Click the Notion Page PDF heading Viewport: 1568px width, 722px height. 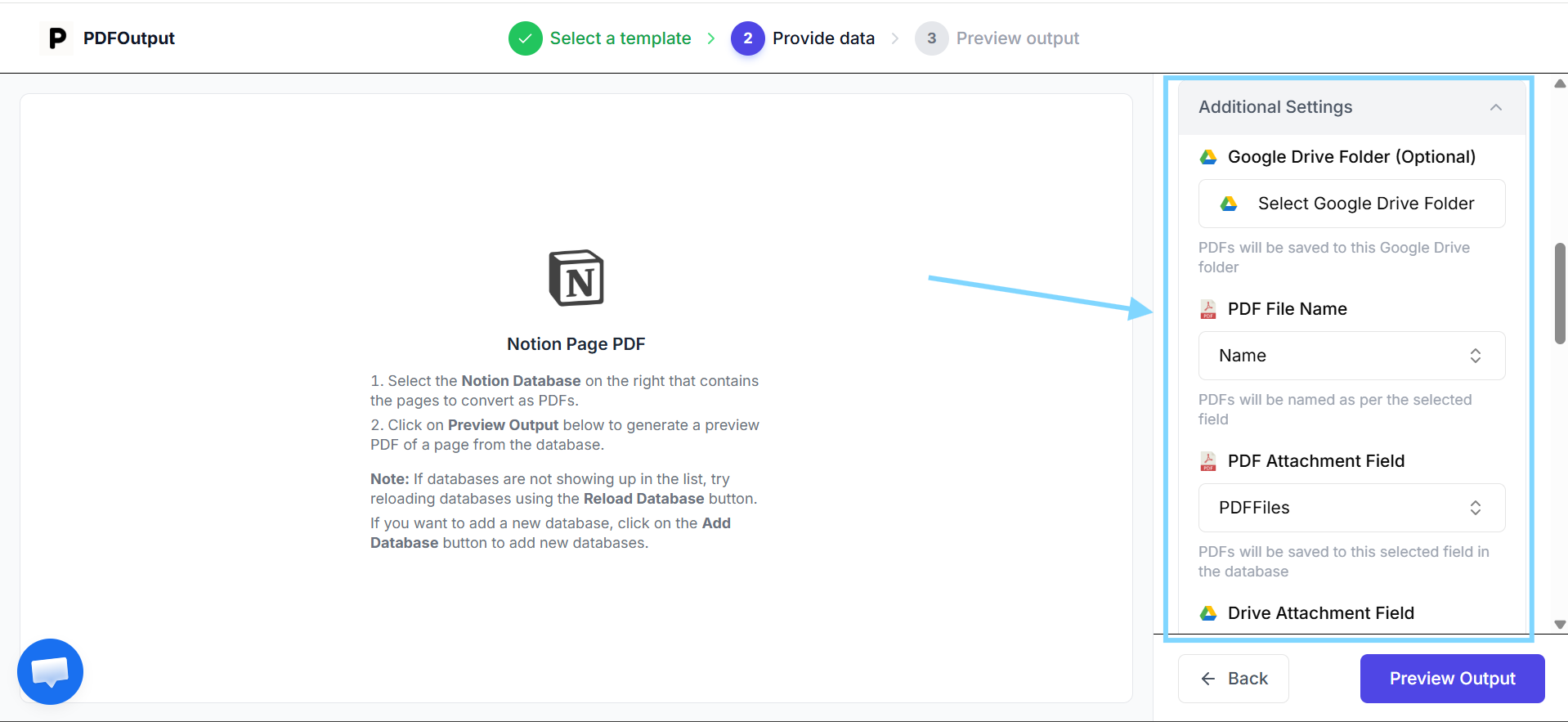pos(576,344)
